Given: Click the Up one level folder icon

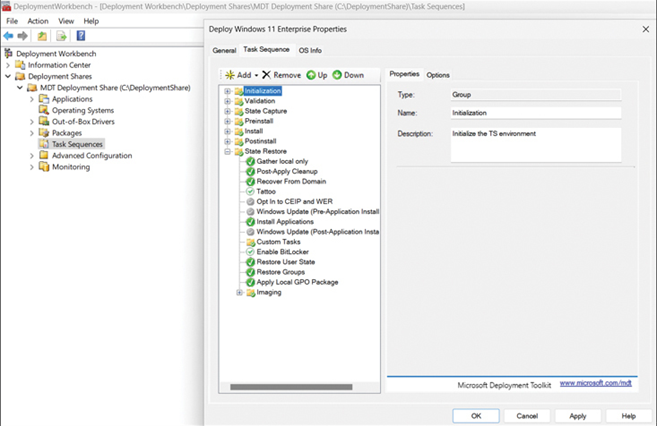Looking at the screenshot, I should pos(42,36).
